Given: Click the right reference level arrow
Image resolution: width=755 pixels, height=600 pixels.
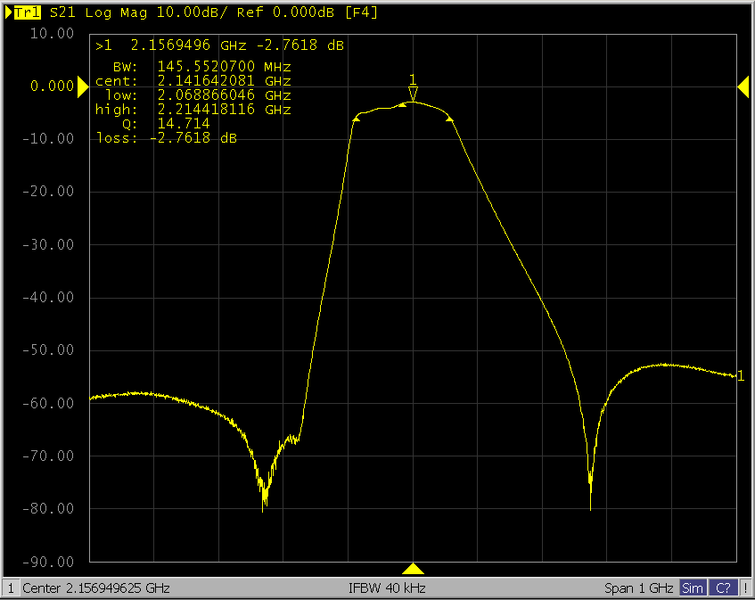Looking at the screenshot, I should (x=743, y=87).
